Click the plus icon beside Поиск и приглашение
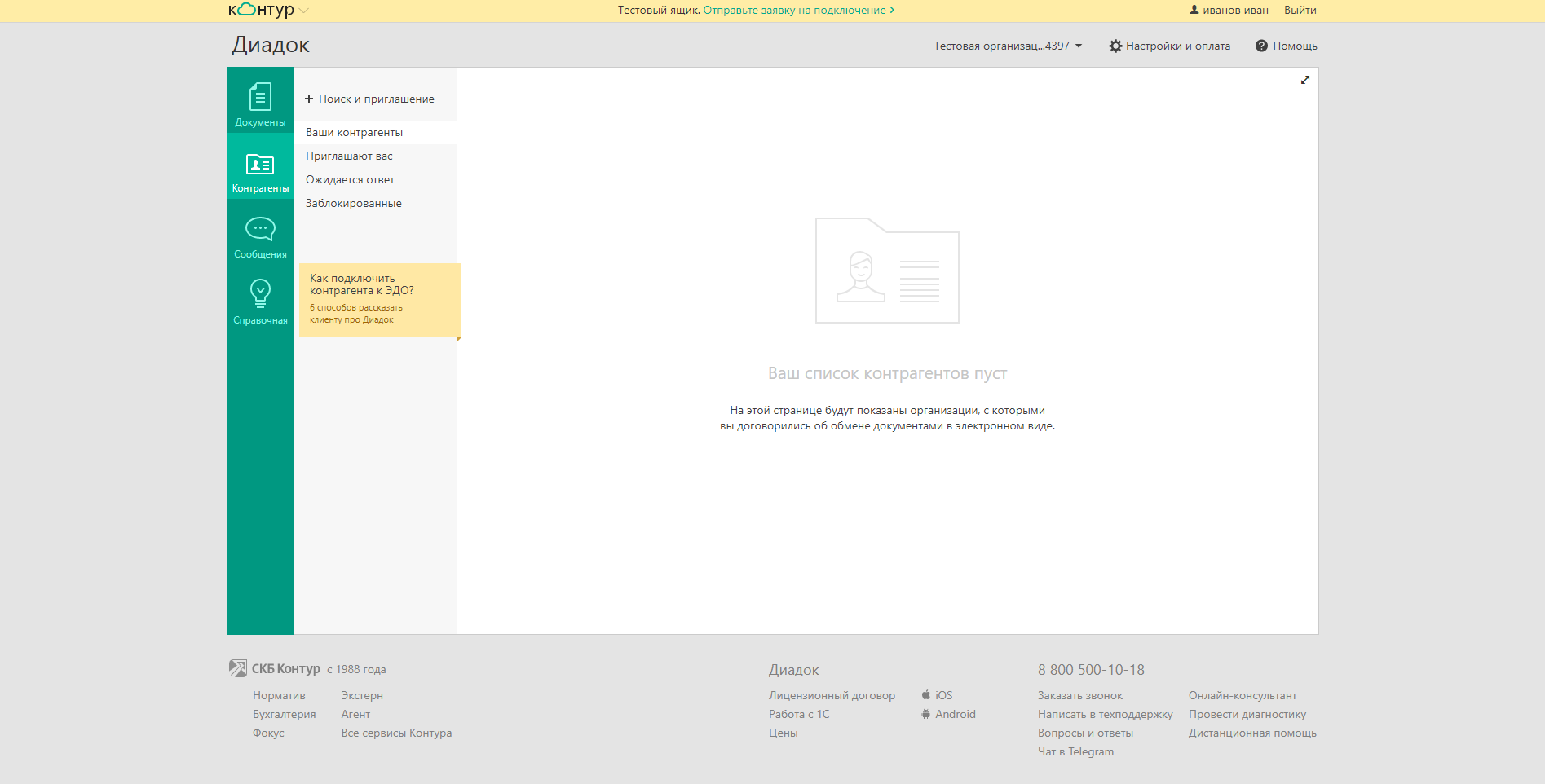1545x784 pixels. pos(309,99)
